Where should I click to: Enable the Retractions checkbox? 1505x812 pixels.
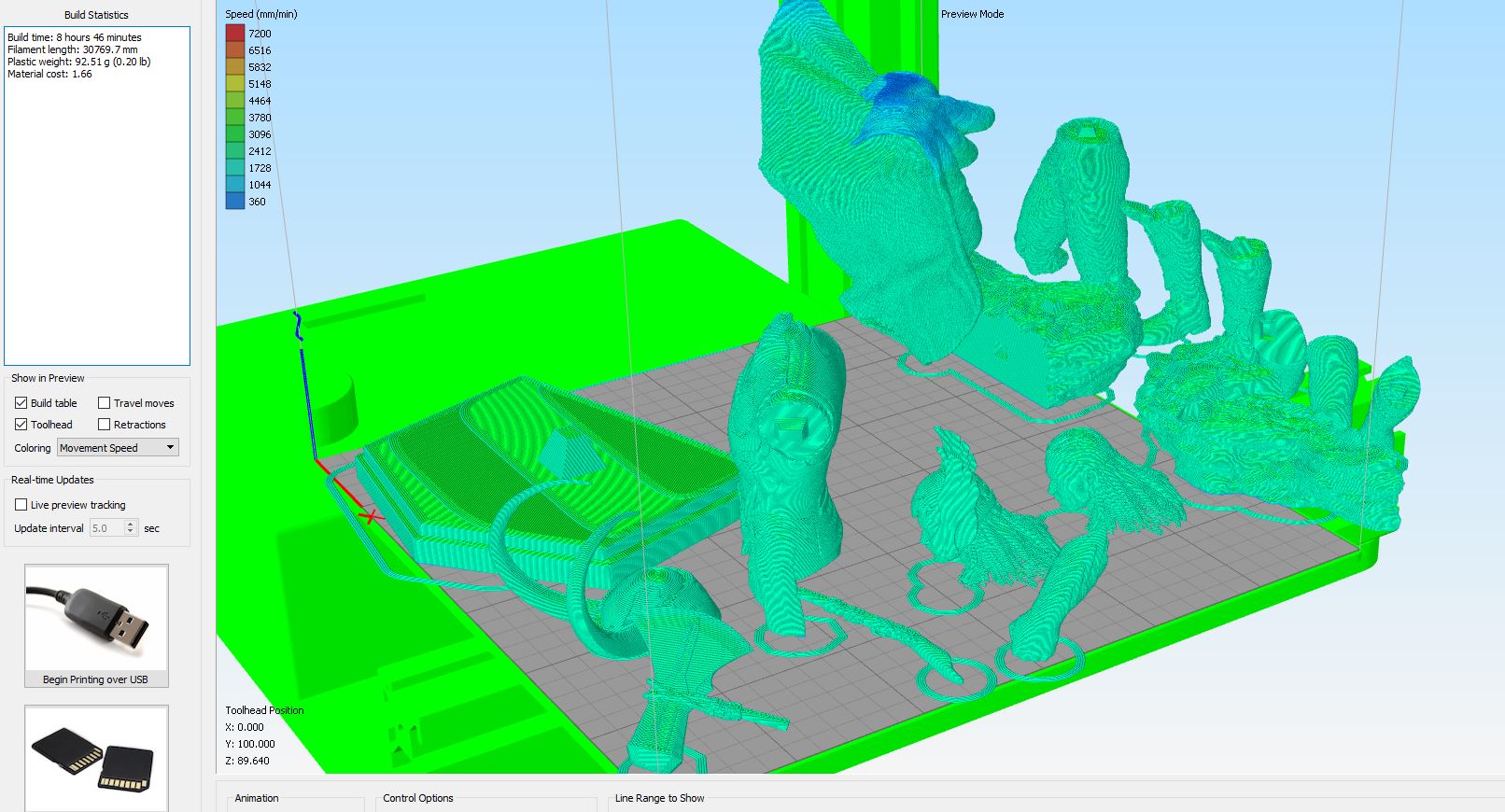tap(105, 425)
